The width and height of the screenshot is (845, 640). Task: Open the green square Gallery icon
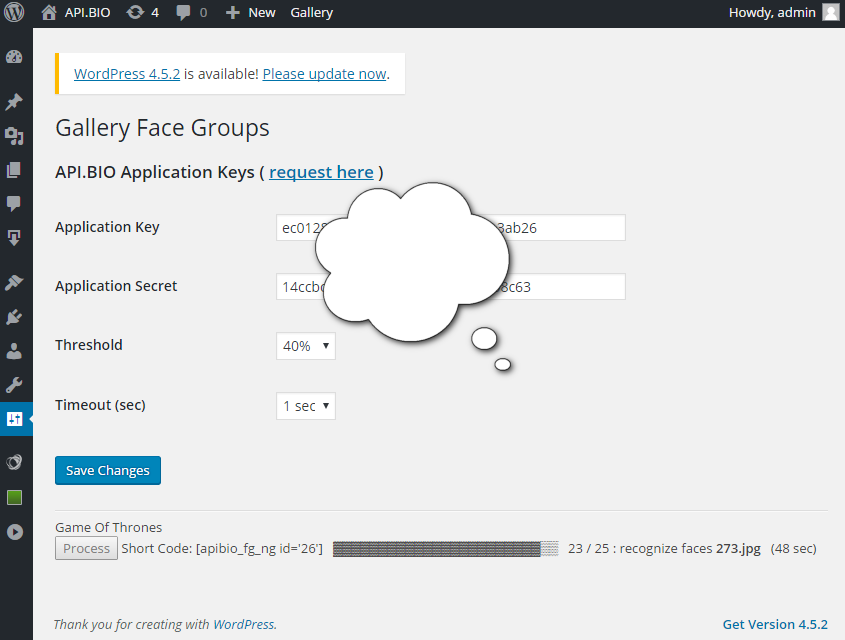point(15,497)
